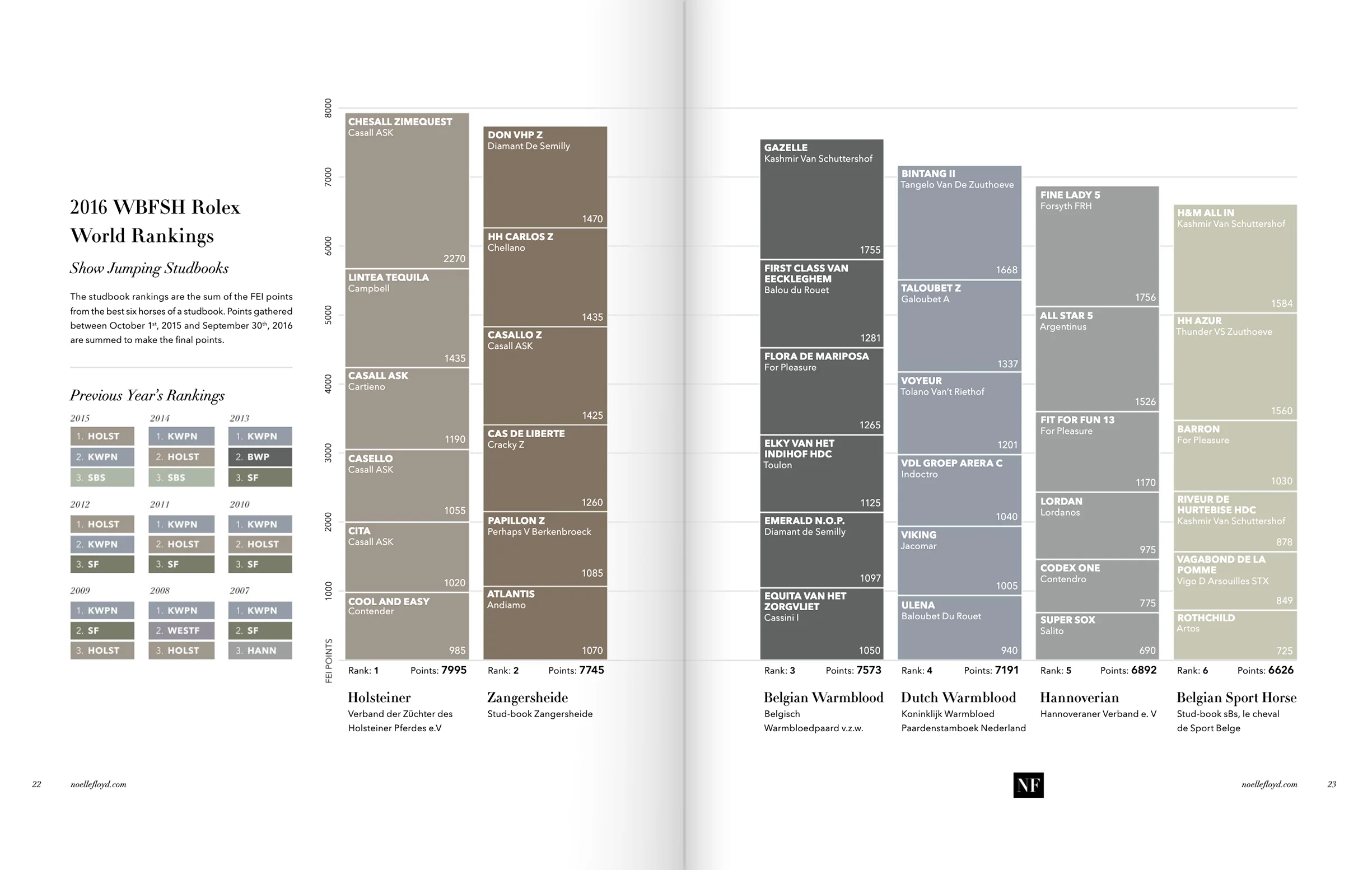Click the Flora De Mariposa block
This screenshot has height=870, width=1372.
[x=822, y=391]
